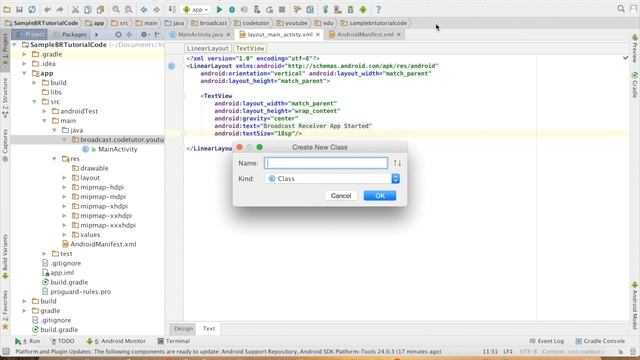This screenshot has height=360, width=640.
Task: Open the Terminal tool tab
Action: pos(173,341)
